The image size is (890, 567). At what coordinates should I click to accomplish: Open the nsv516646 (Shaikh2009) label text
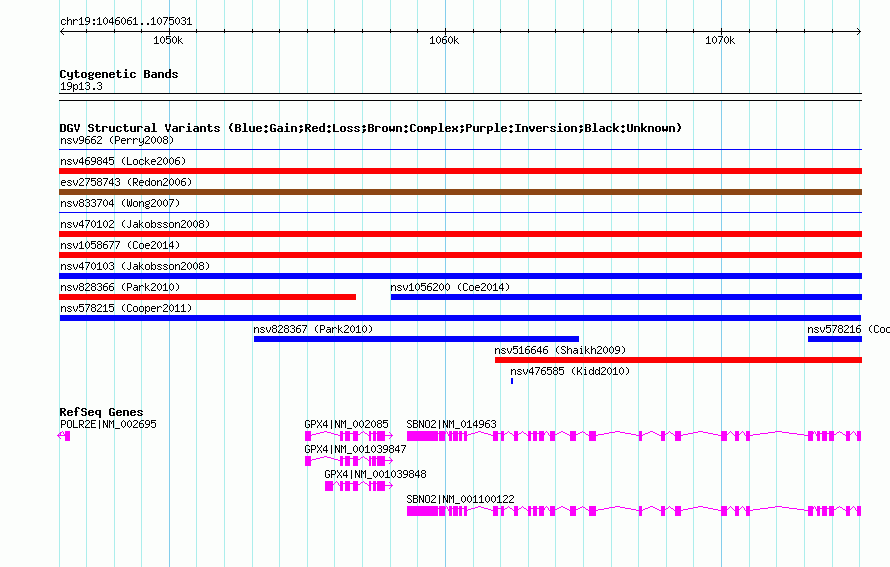pos(560,350)
